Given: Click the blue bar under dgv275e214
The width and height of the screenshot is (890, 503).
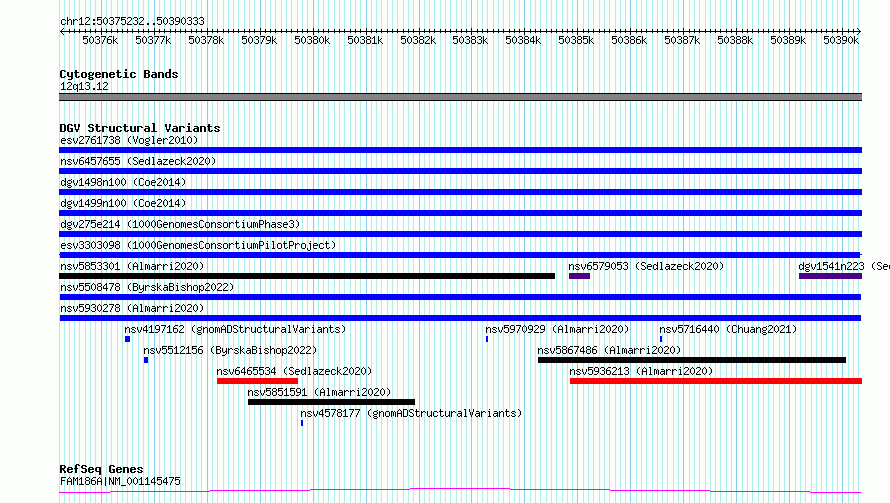Looking at the screenshot, I should pos(460,234).
